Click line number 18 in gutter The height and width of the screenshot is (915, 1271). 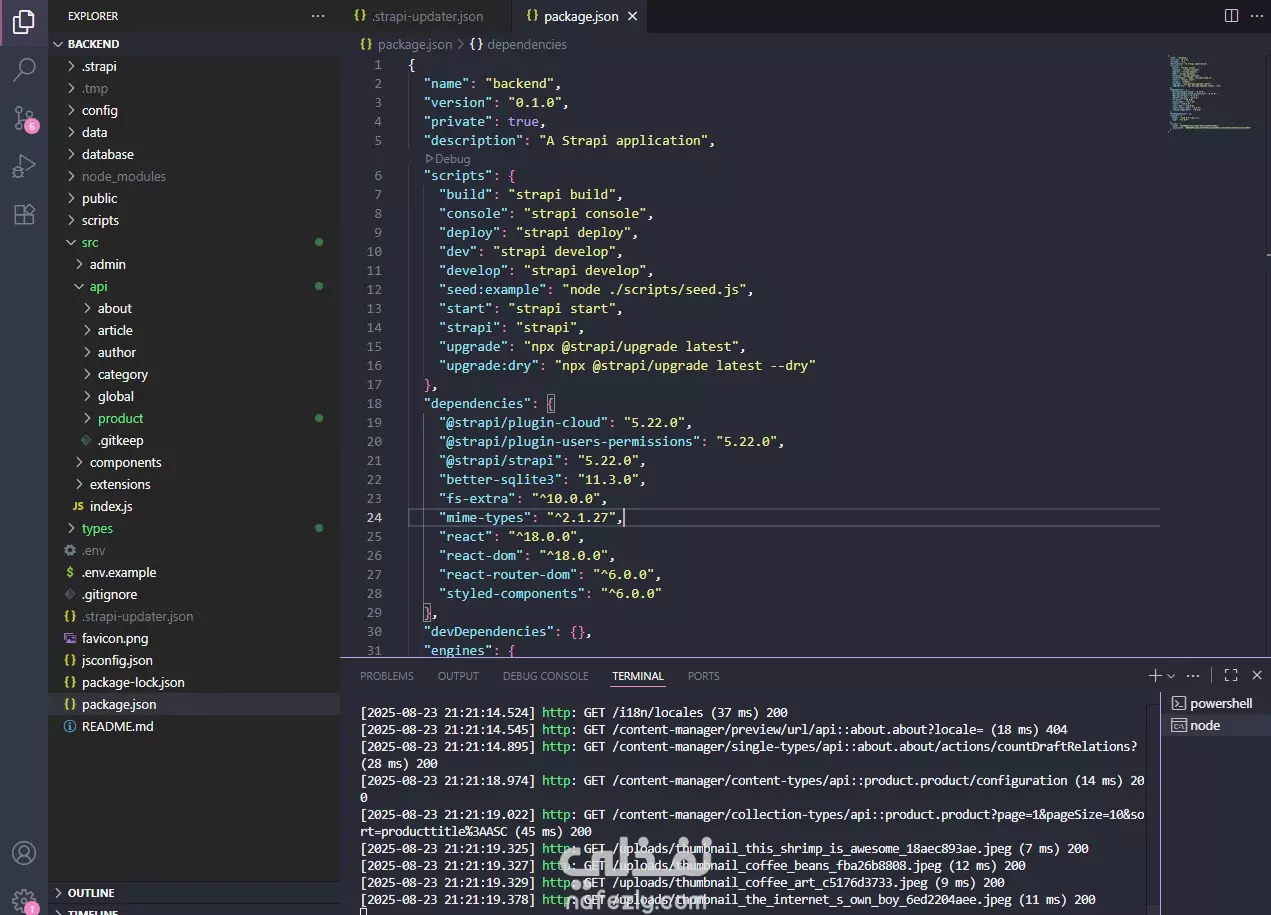(x=374, y=403)
